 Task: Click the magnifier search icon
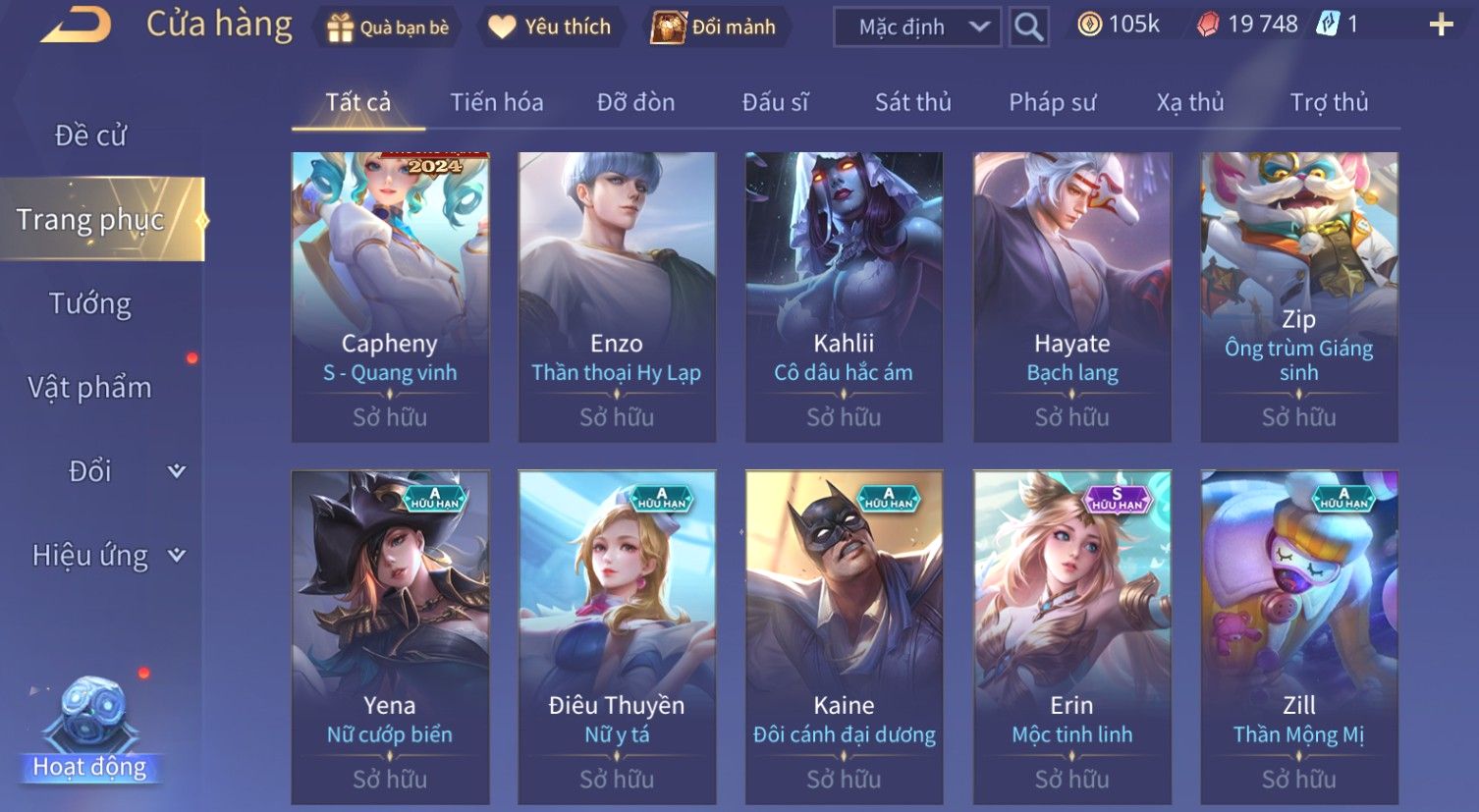click(1028, 27)
